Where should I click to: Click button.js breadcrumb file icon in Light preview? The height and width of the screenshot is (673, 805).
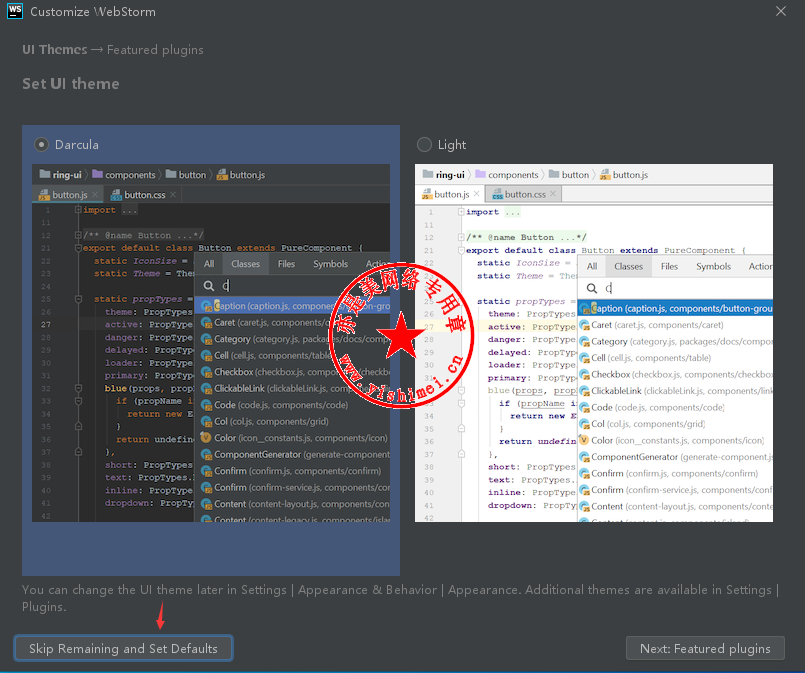click(605, 175)
